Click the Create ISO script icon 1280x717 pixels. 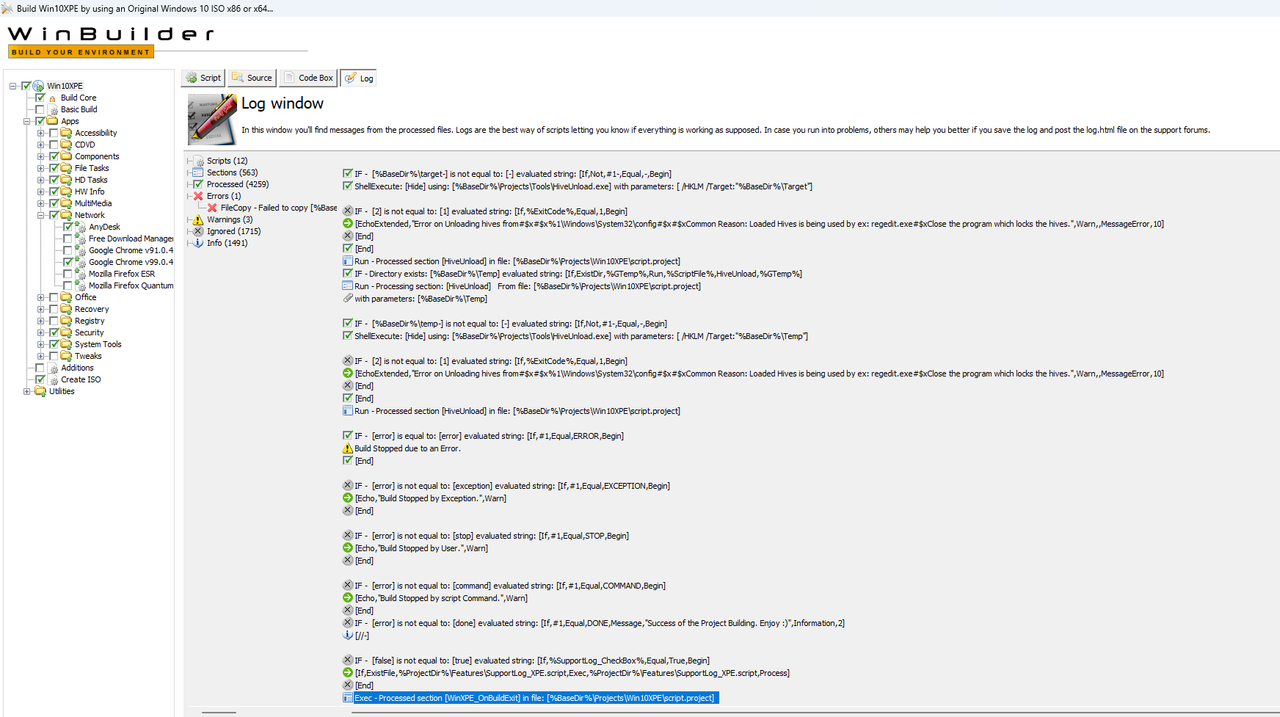coord(52,380)
